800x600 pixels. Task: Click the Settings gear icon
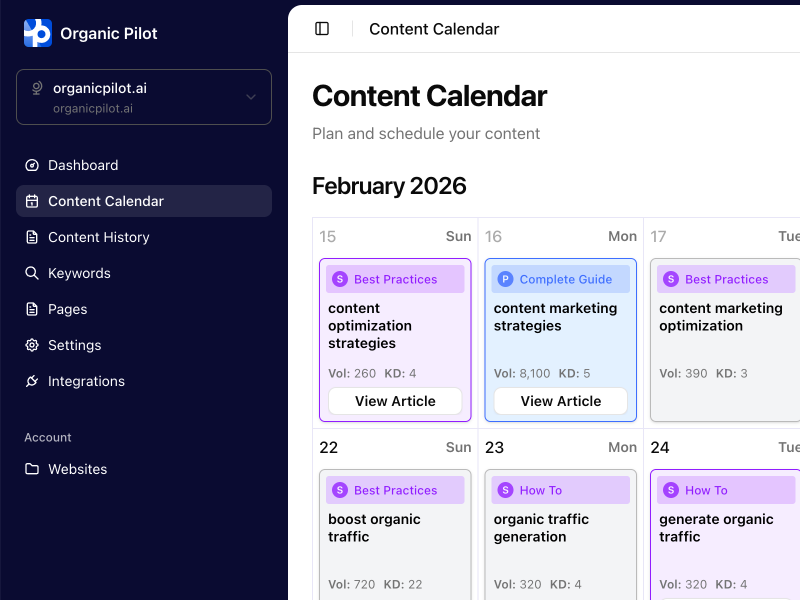tap(32, 345)
